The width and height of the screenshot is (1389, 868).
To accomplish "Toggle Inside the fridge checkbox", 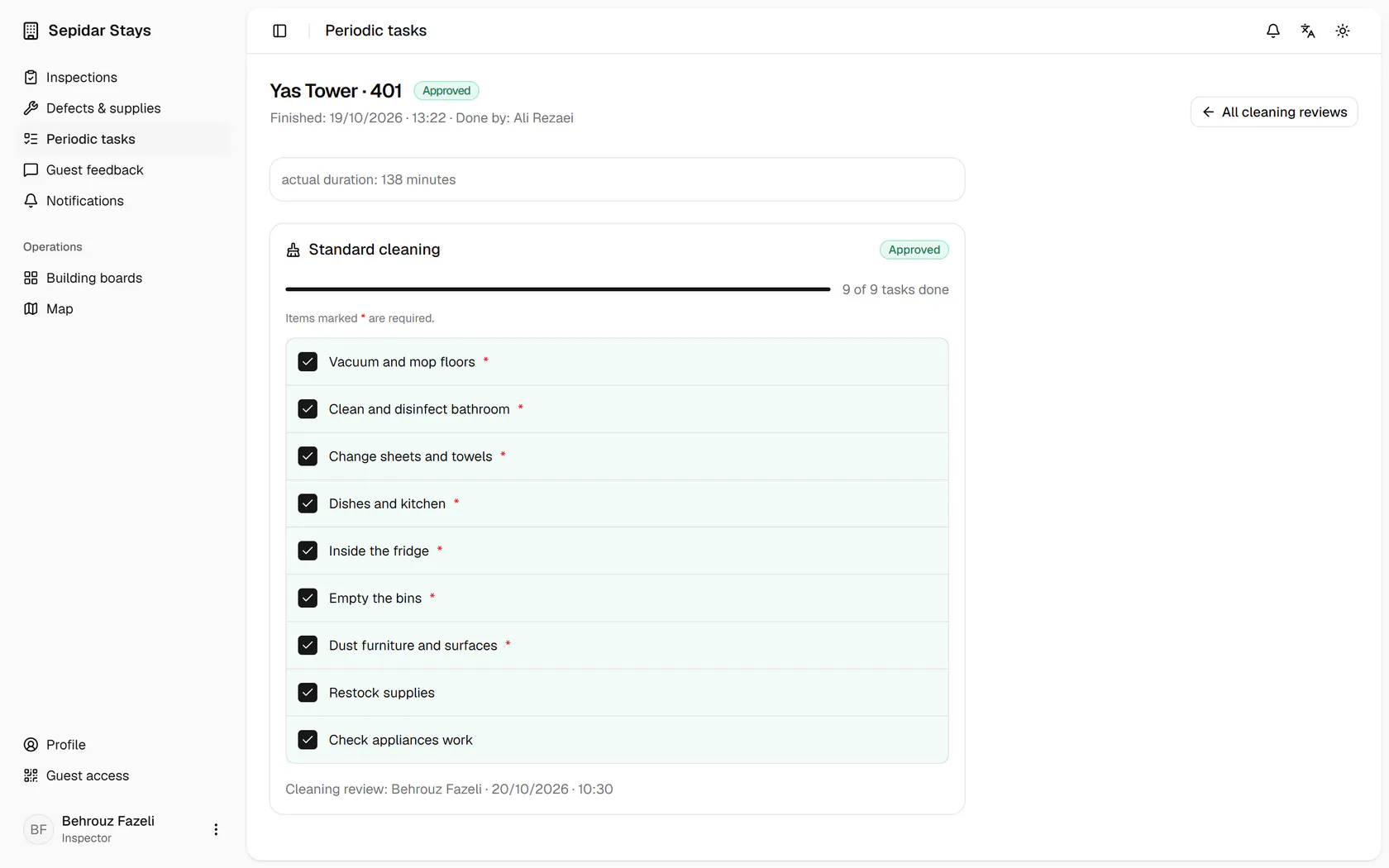I will click(x=308, y=551).
